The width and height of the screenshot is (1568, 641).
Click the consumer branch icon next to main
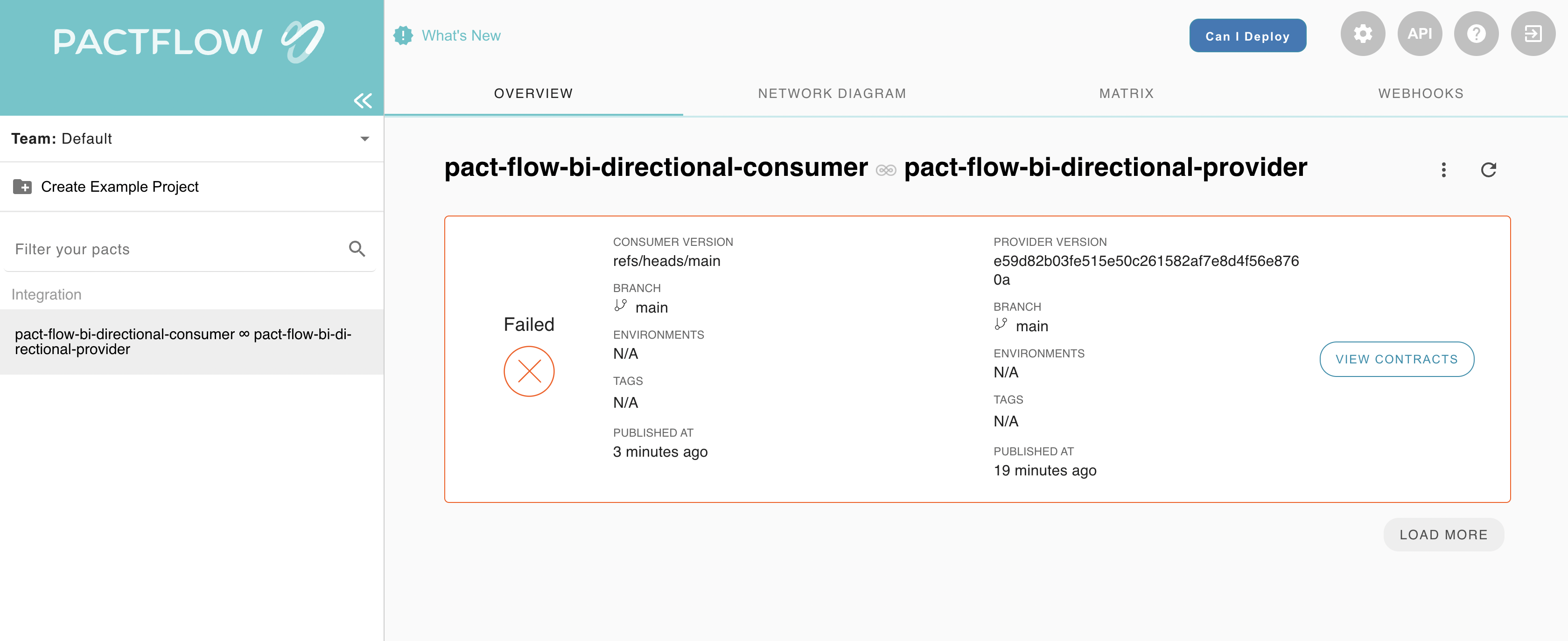point(620,305)
